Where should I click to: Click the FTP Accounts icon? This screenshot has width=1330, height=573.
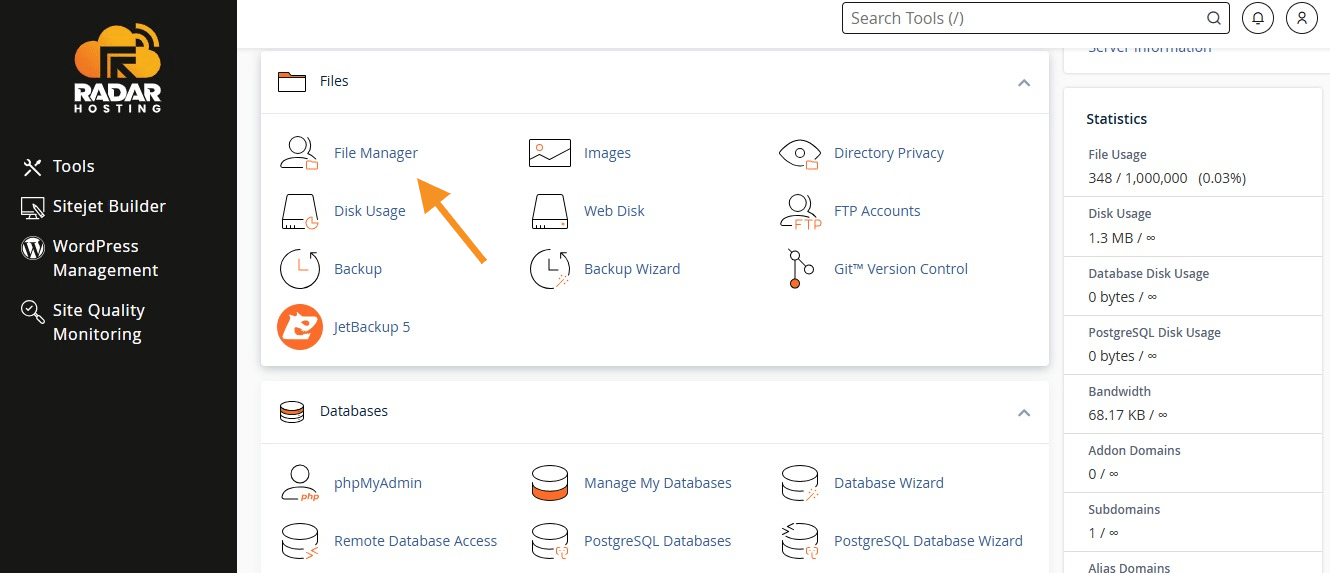(799, 211)
